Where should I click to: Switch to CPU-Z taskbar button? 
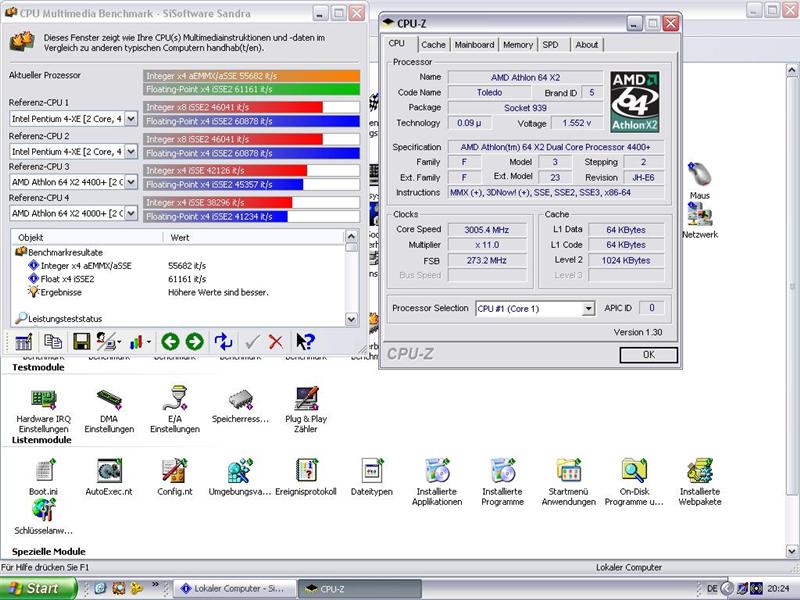coord(359,588)
